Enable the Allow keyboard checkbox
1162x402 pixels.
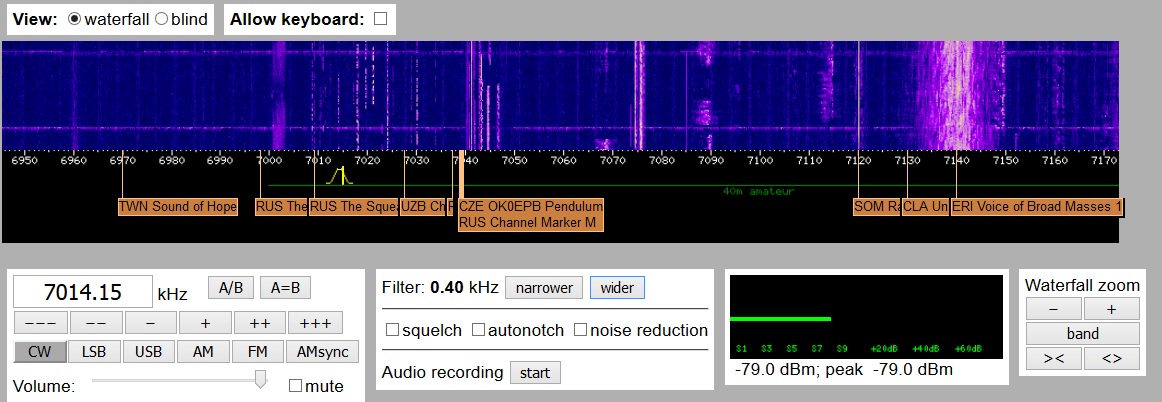(380, 19)
